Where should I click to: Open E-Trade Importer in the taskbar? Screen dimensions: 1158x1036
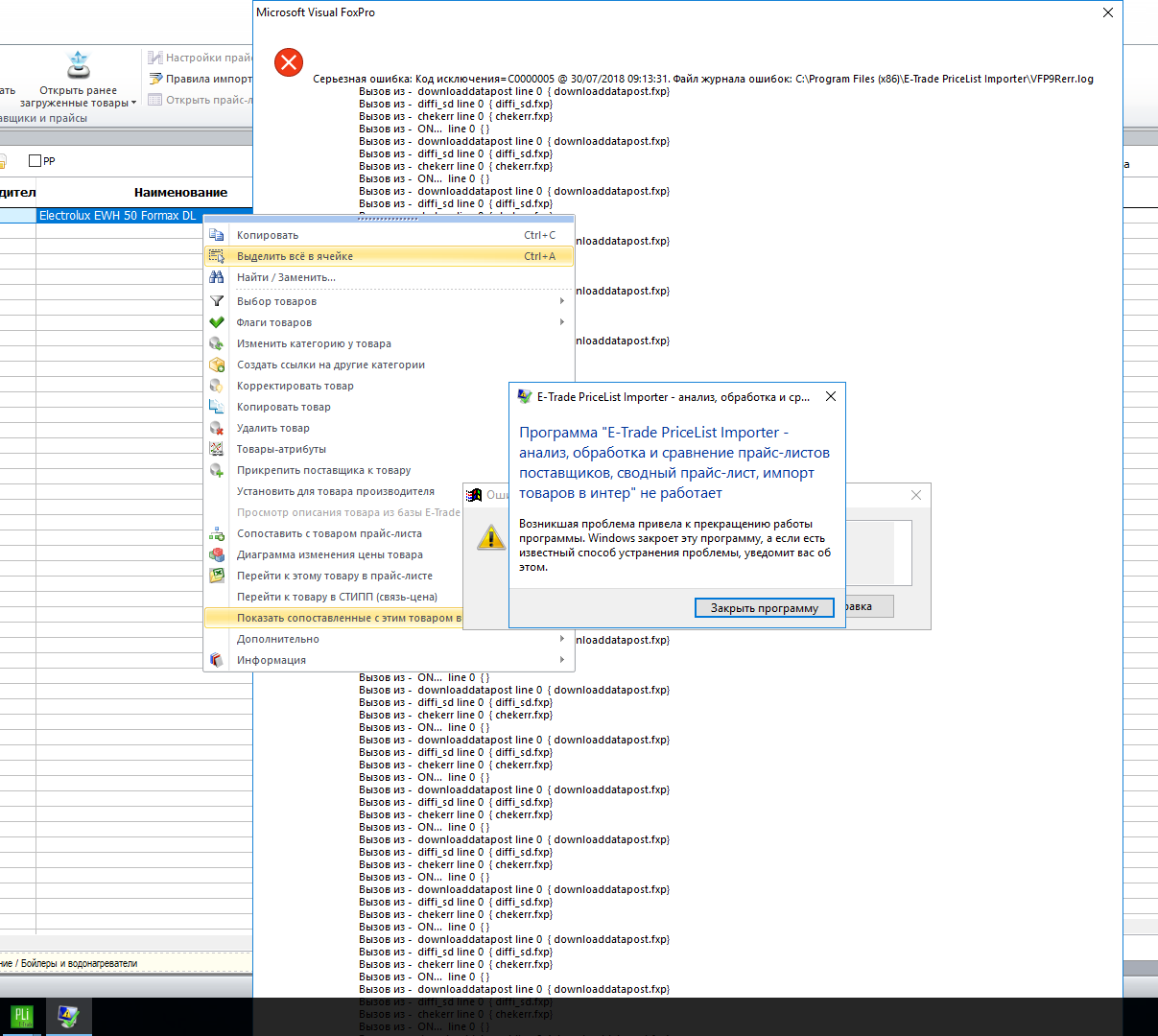tap(68, 1017)
